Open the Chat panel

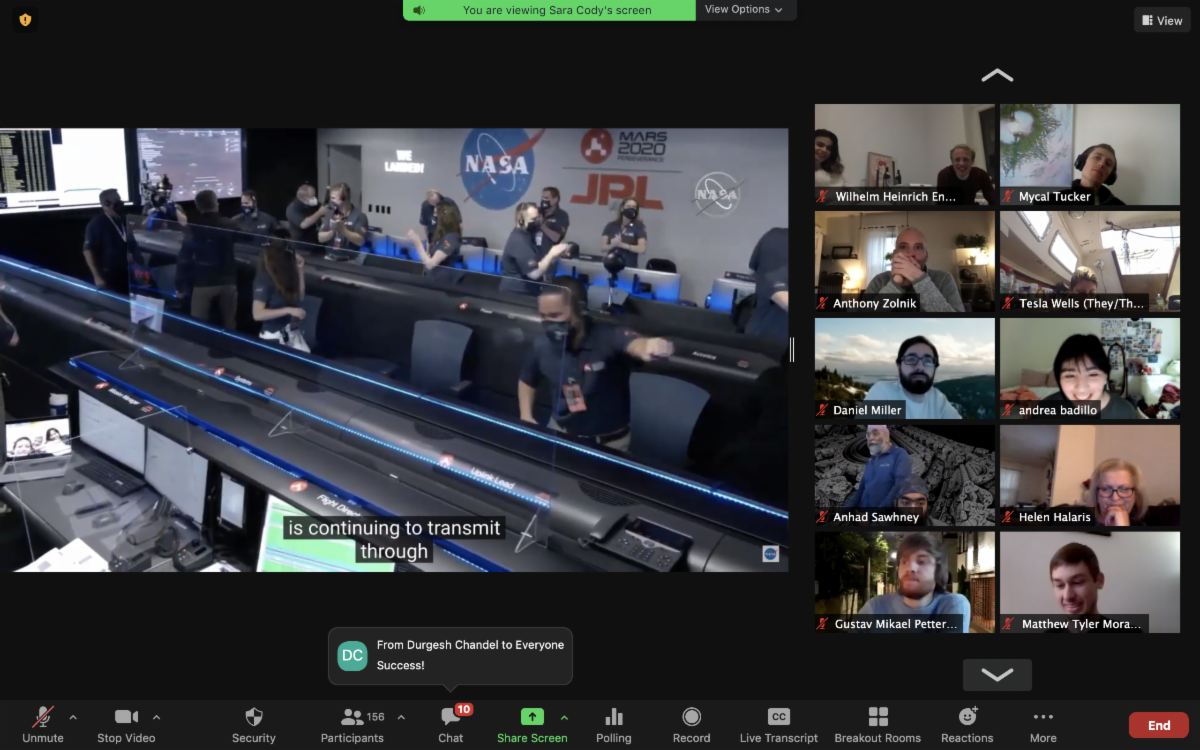[x=450, y=717]
